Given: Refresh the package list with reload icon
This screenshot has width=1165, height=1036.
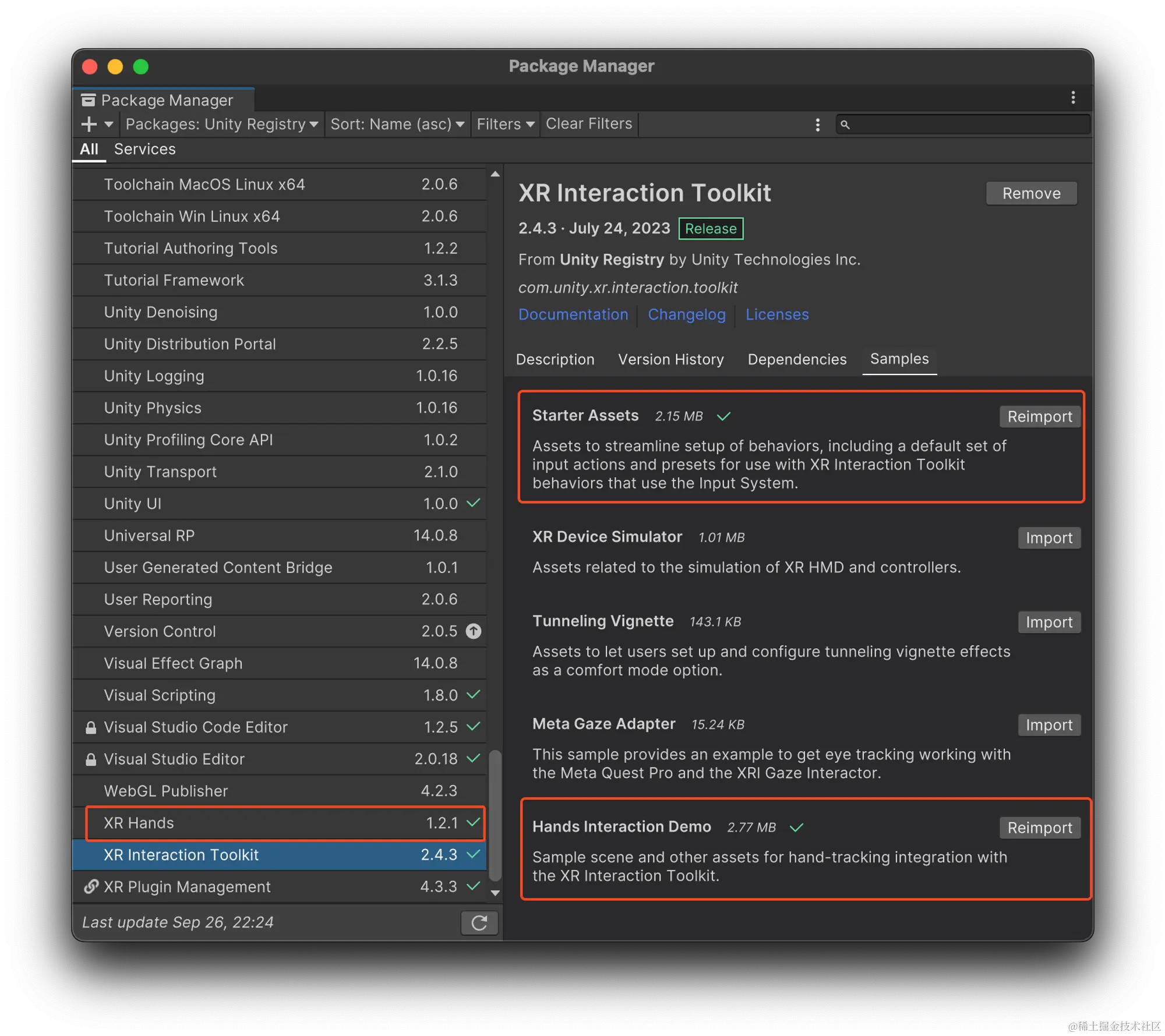Looking at the screenshot, I should (x=479, y=923).
